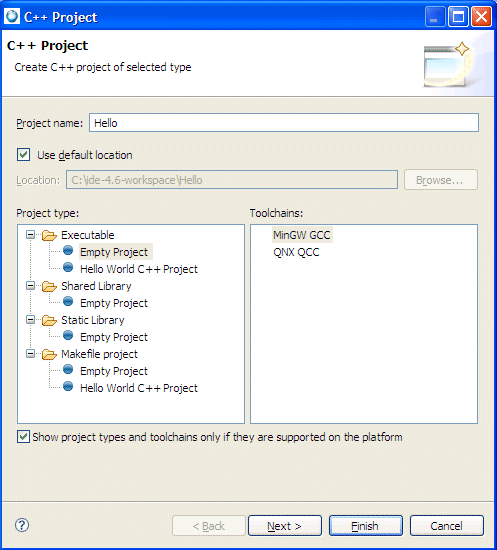Click blue icon of Empty Project under Makefile project
Image resolution: width=497 pixels, height=550 pixels.
click(68, 370)
